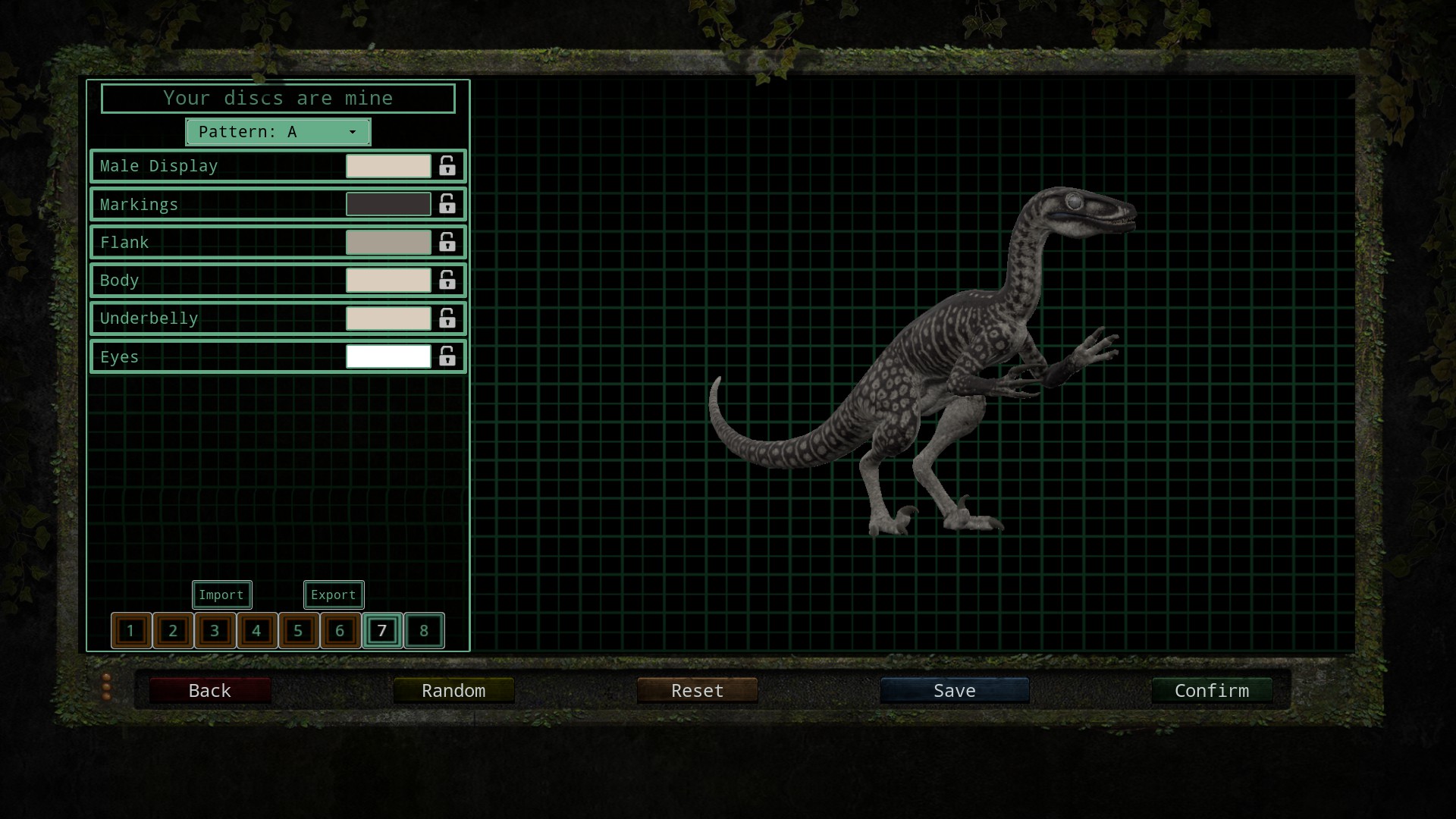1456x819 pixels.
Task: Select skin slot 1
Action: coord(131,630)
